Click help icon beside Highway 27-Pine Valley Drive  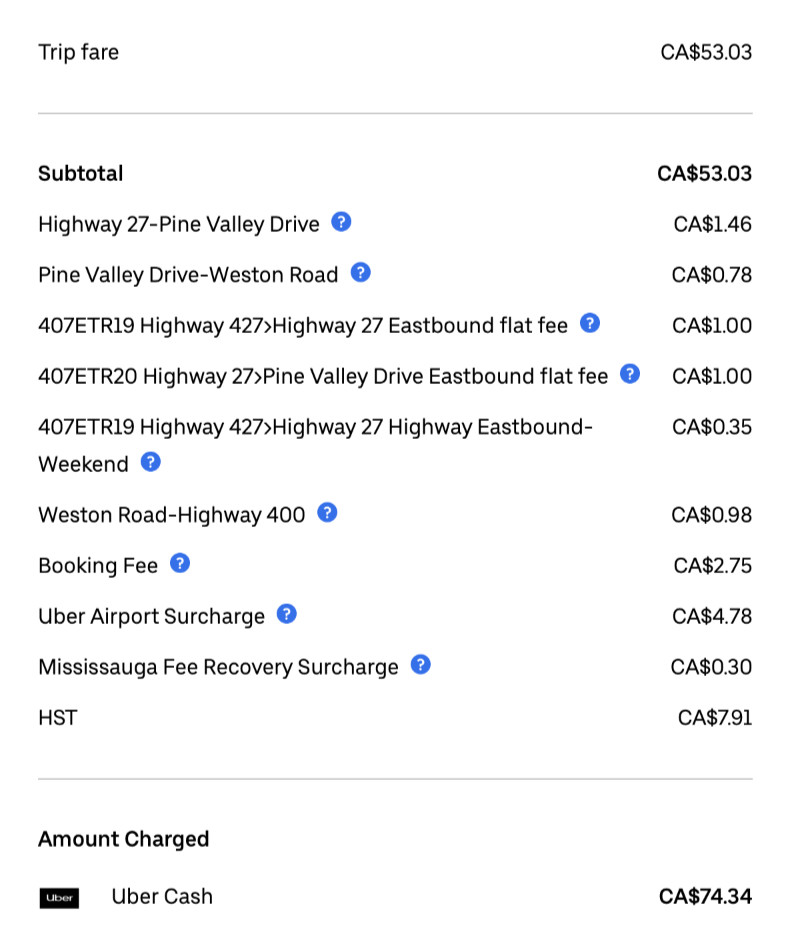[x=341, y=222]
